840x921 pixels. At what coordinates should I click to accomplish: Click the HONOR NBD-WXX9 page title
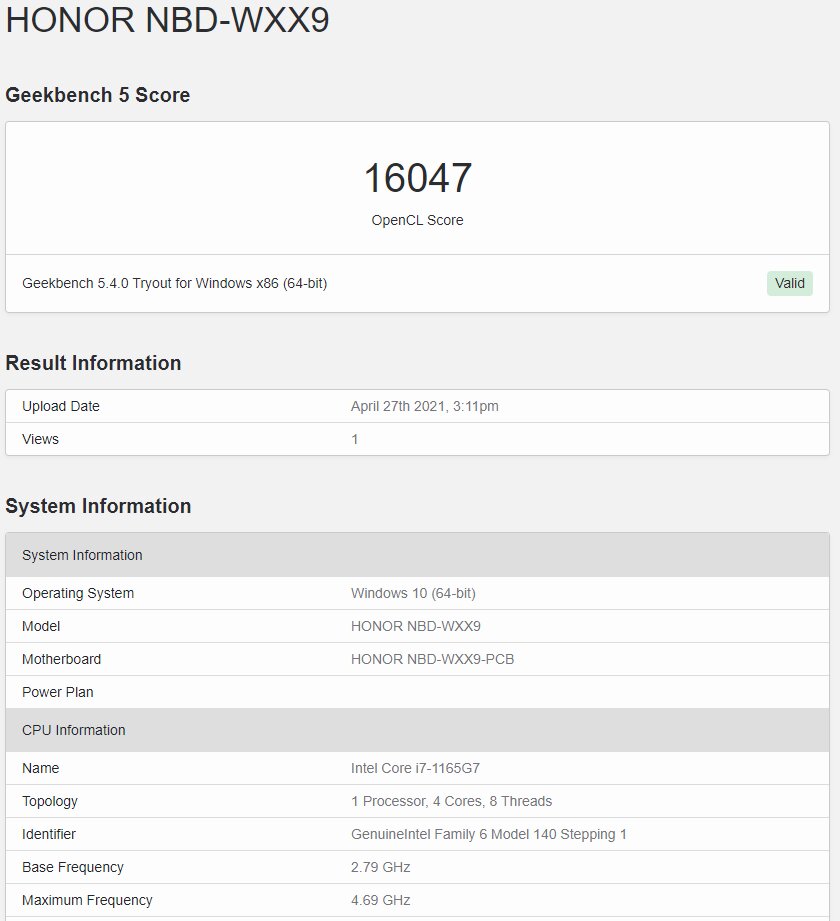click(167, 20)
